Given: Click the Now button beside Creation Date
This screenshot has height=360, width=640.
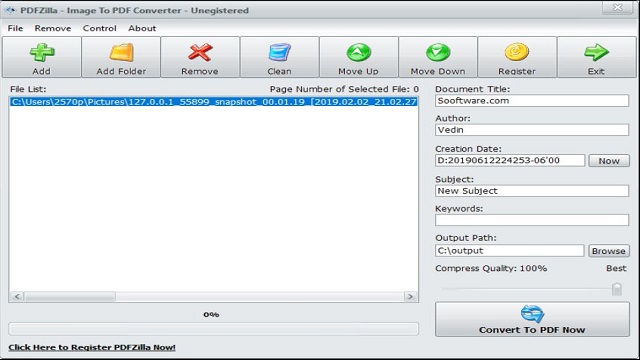Looking at the screenshot, I should (609, 161).
